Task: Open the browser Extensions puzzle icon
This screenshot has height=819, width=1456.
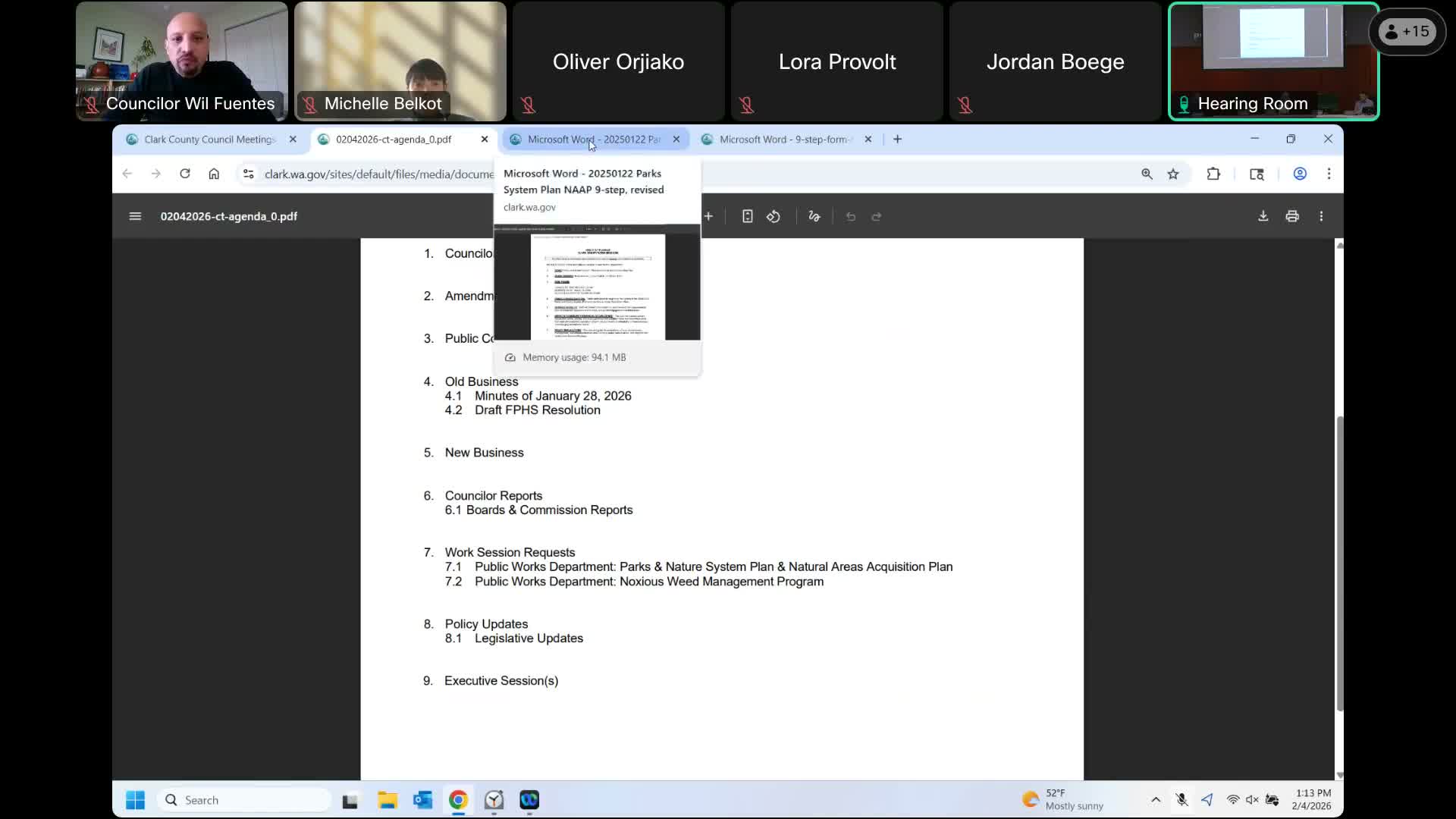Action: (x=1213, y=174)
